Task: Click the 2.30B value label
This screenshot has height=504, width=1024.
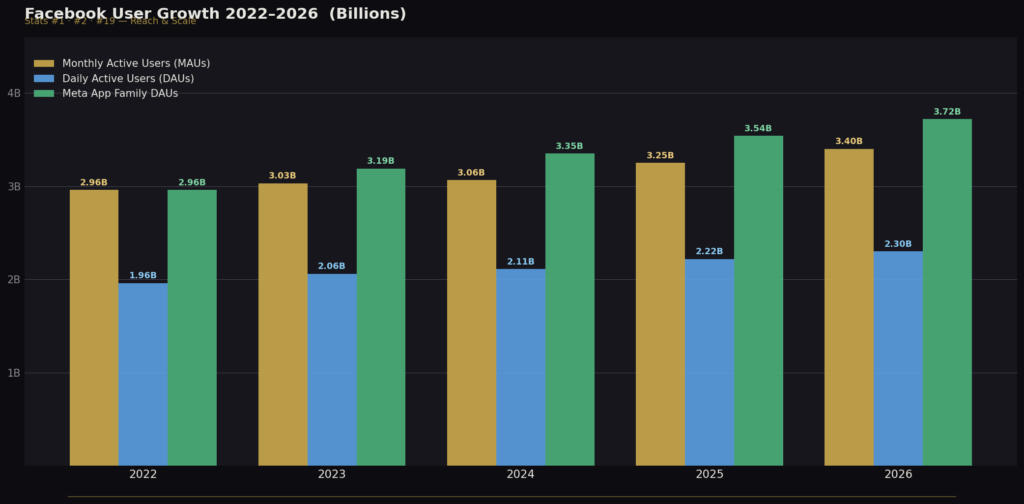Action: [898, 244]
